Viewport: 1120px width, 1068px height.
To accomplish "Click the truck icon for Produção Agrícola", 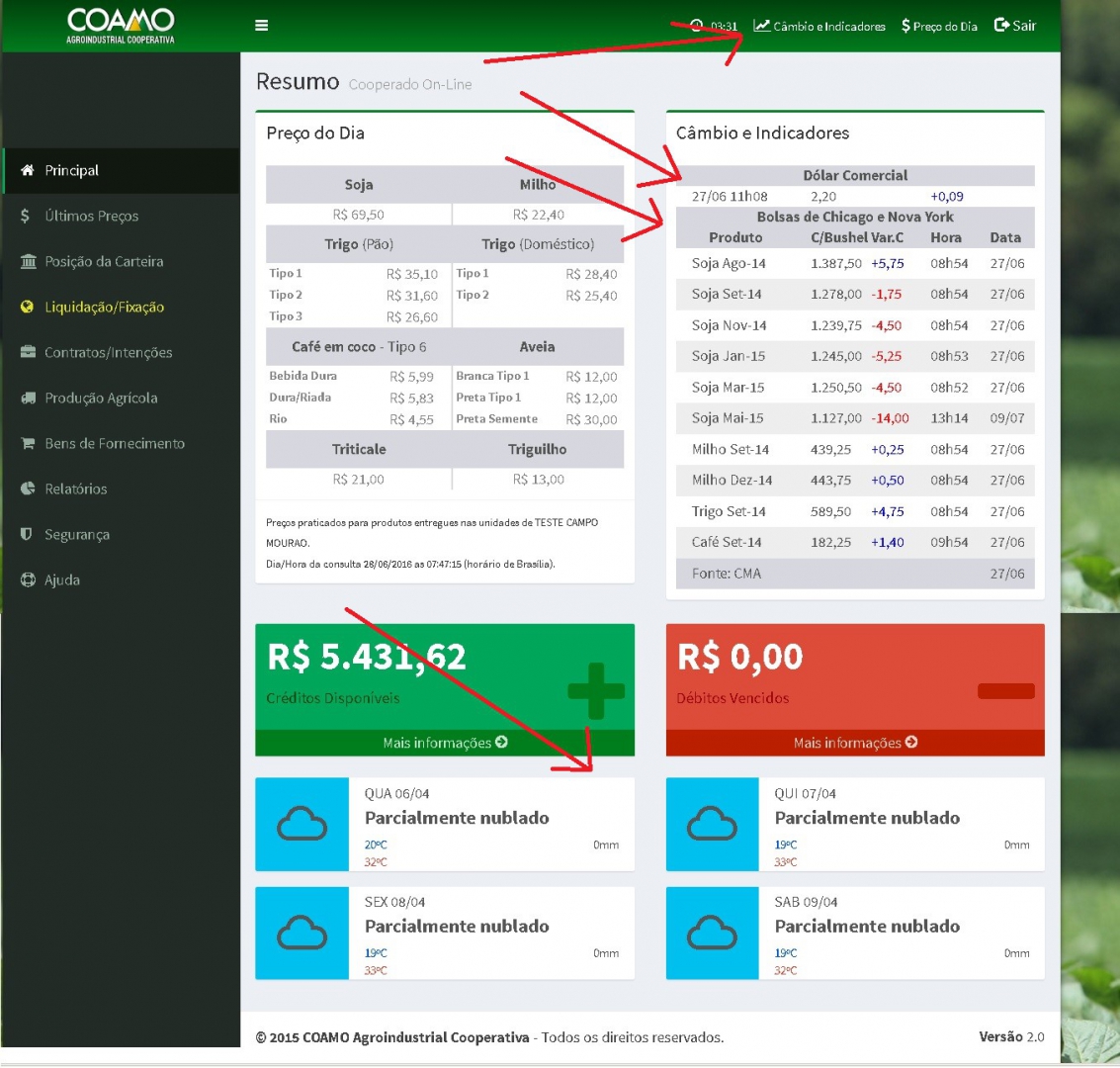I will click(x=28, y=398).
